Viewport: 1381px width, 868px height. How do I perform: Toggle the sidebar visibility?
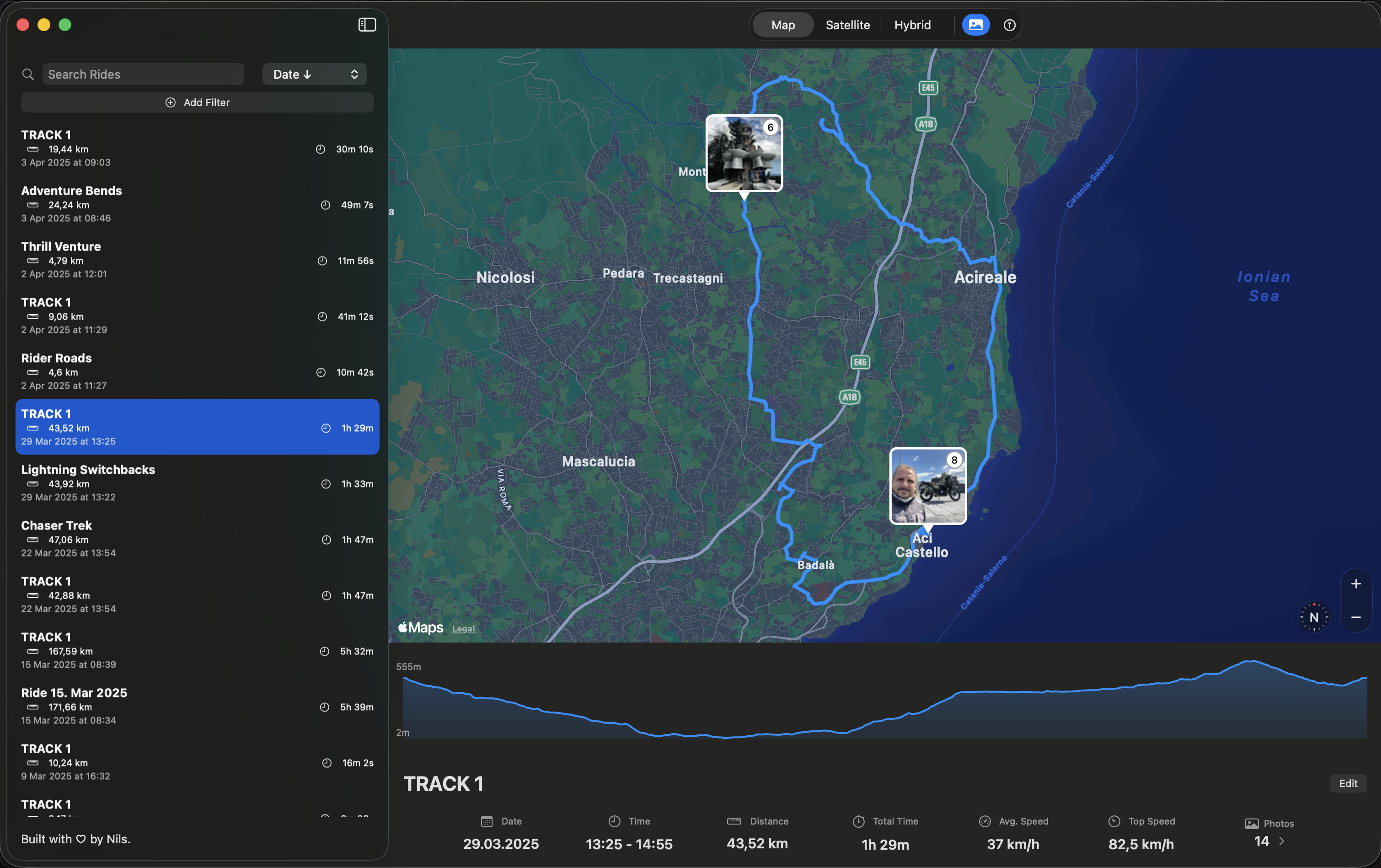367,25
